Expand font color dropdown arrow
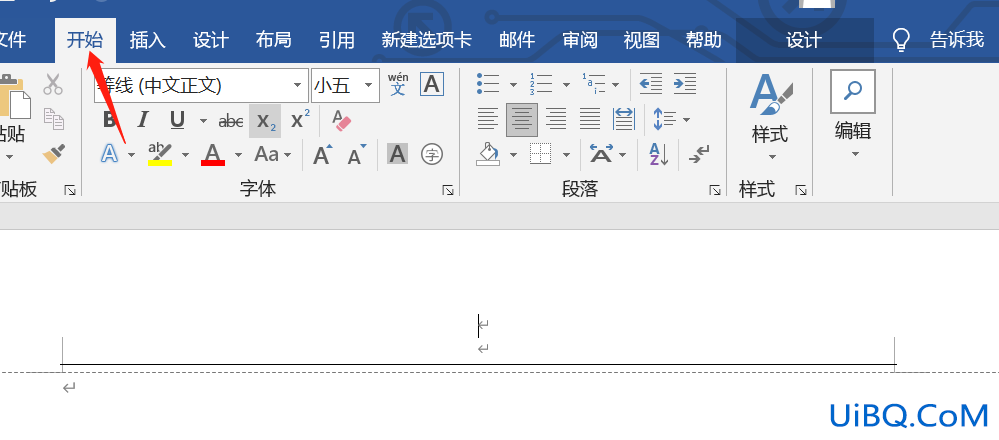Viewport: 999px width, 440px height. [238, 155]
